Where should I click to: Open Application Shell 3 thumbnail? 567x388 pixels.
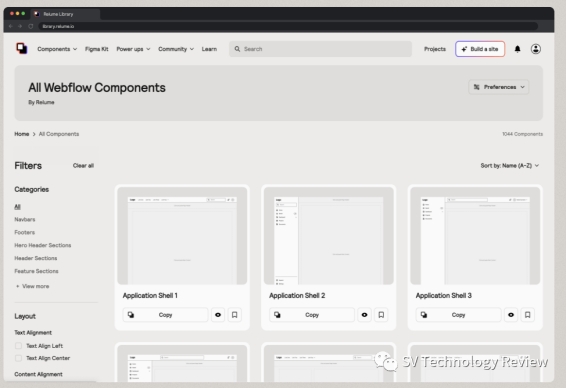475,236
